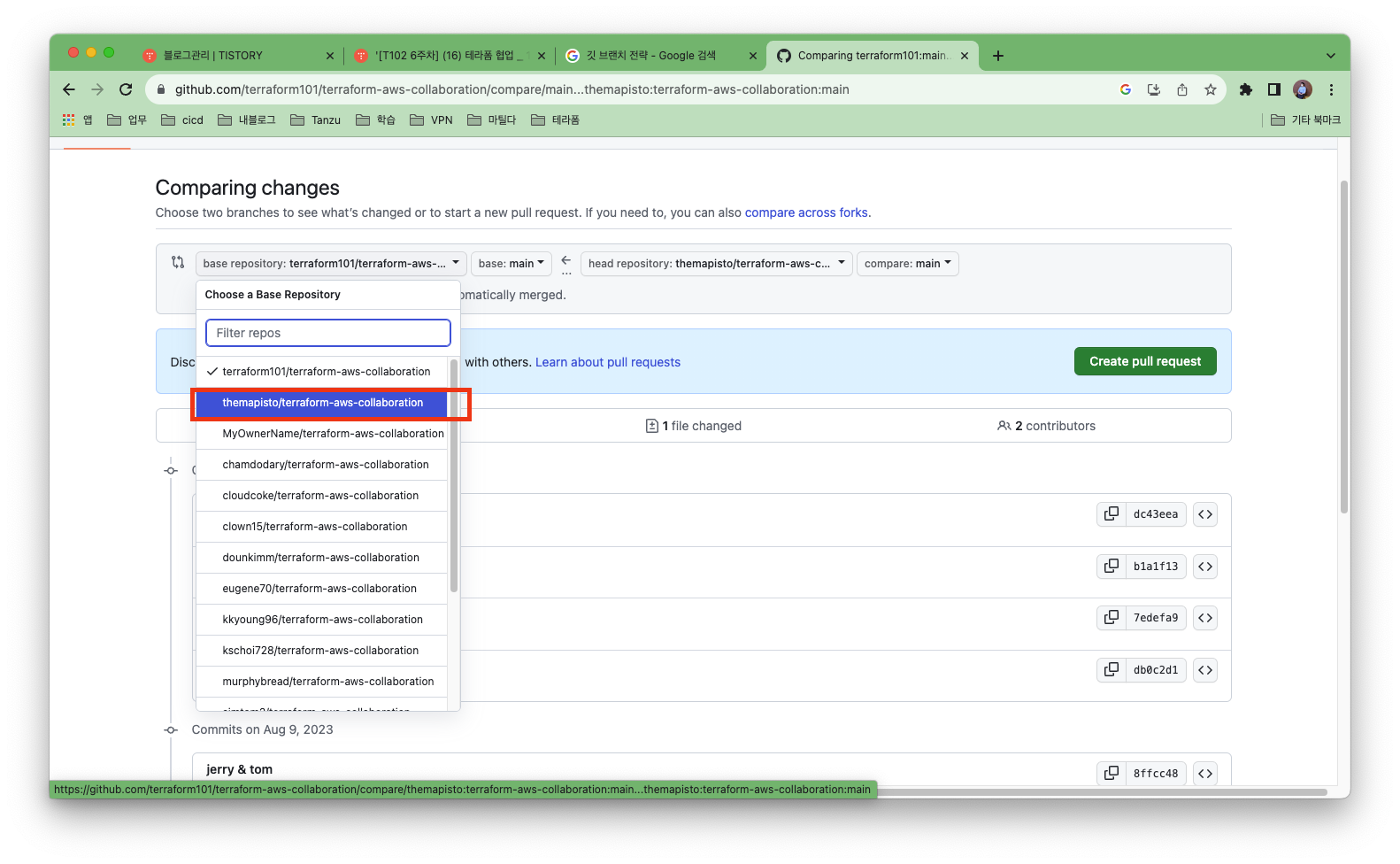Open the side panel icon in the toolbar
Screen dimensions: 1400x864
click(1274, 89)
